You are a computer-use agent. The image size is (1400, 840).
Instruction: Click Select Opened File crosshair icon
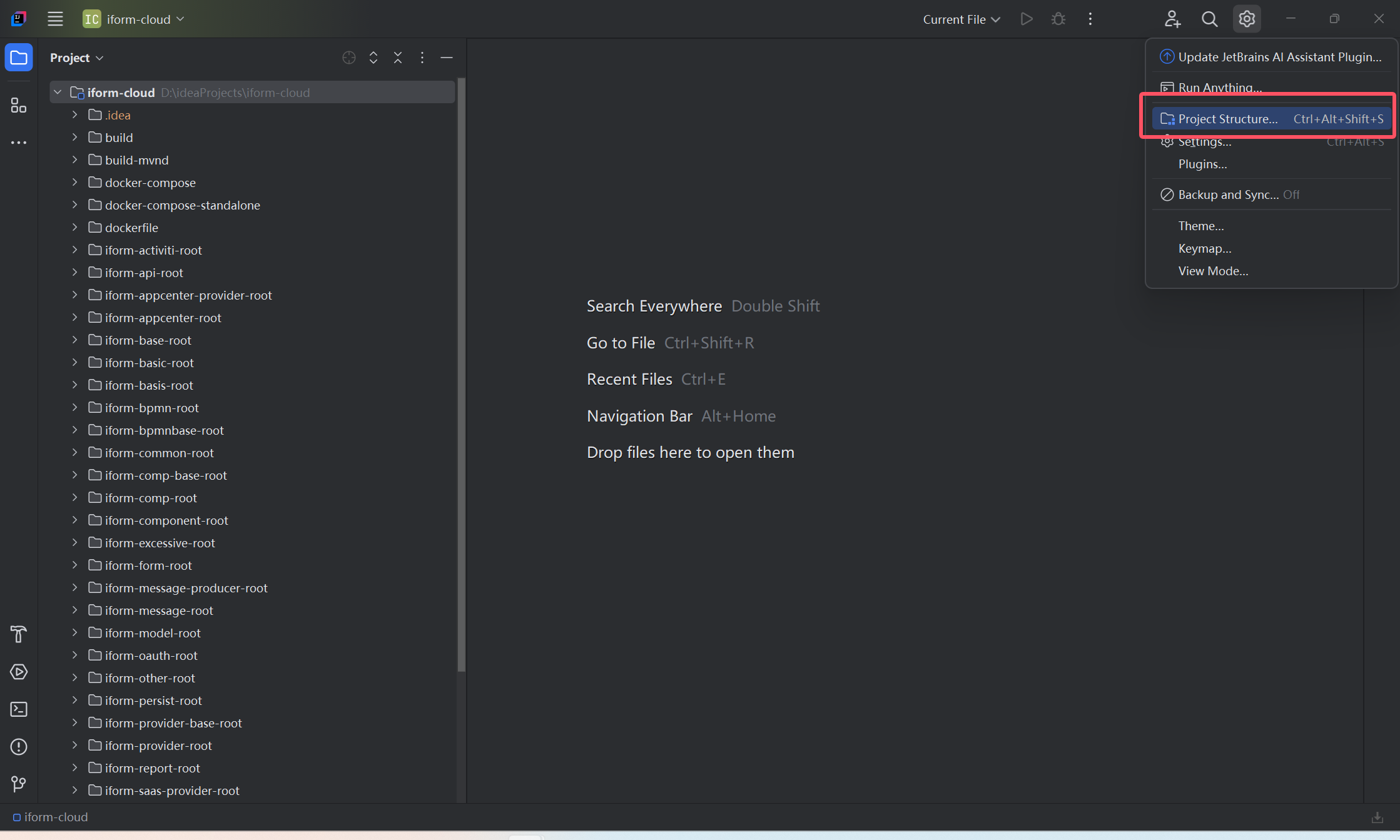(349, 58)
